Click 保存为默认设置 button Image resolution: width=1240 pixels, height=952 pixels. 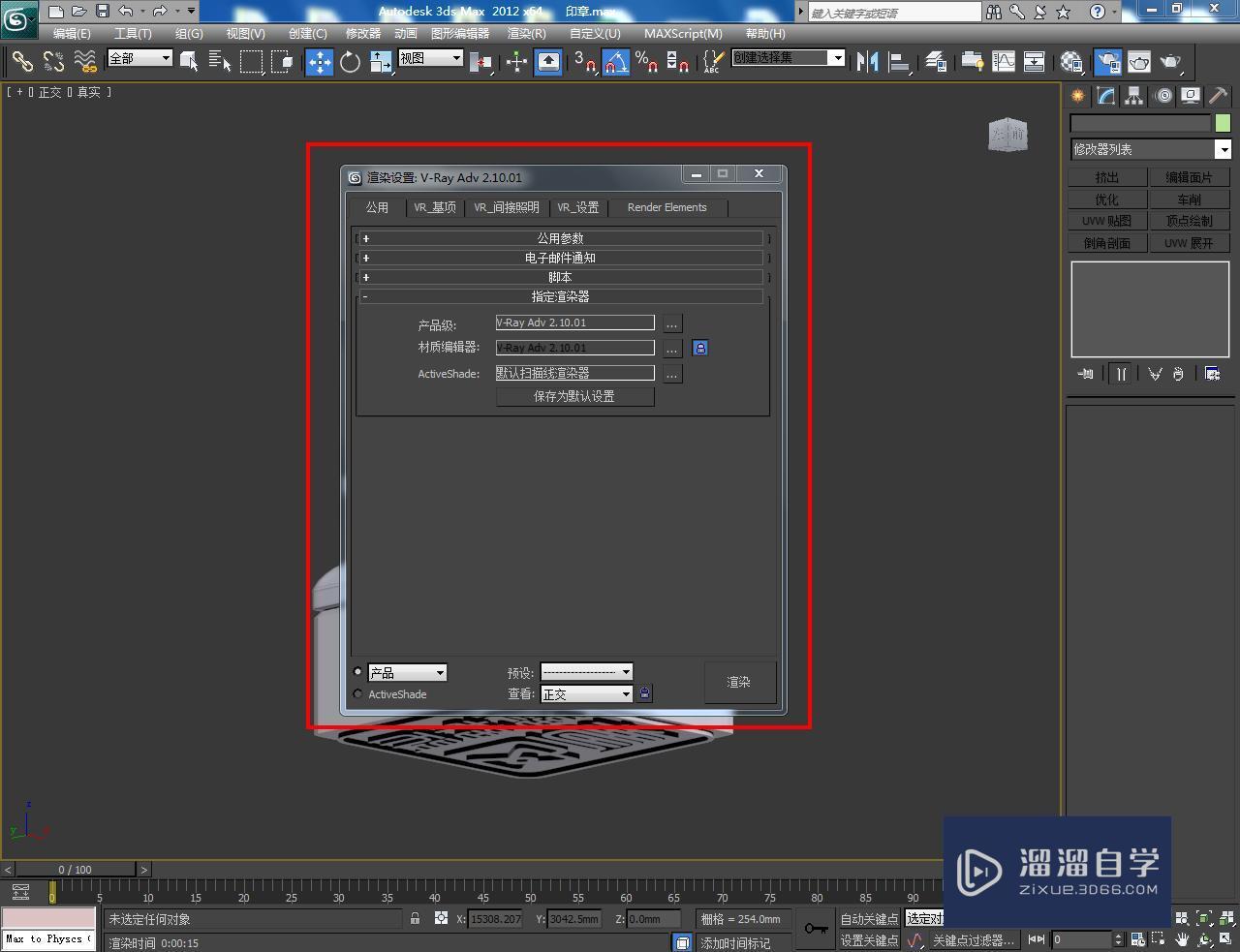(574, 396)
